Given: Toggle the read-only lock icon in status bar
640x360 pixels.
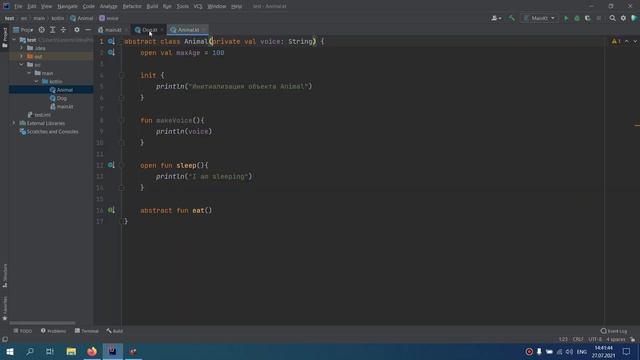Looking at the screenshot, I should point(633,339).
